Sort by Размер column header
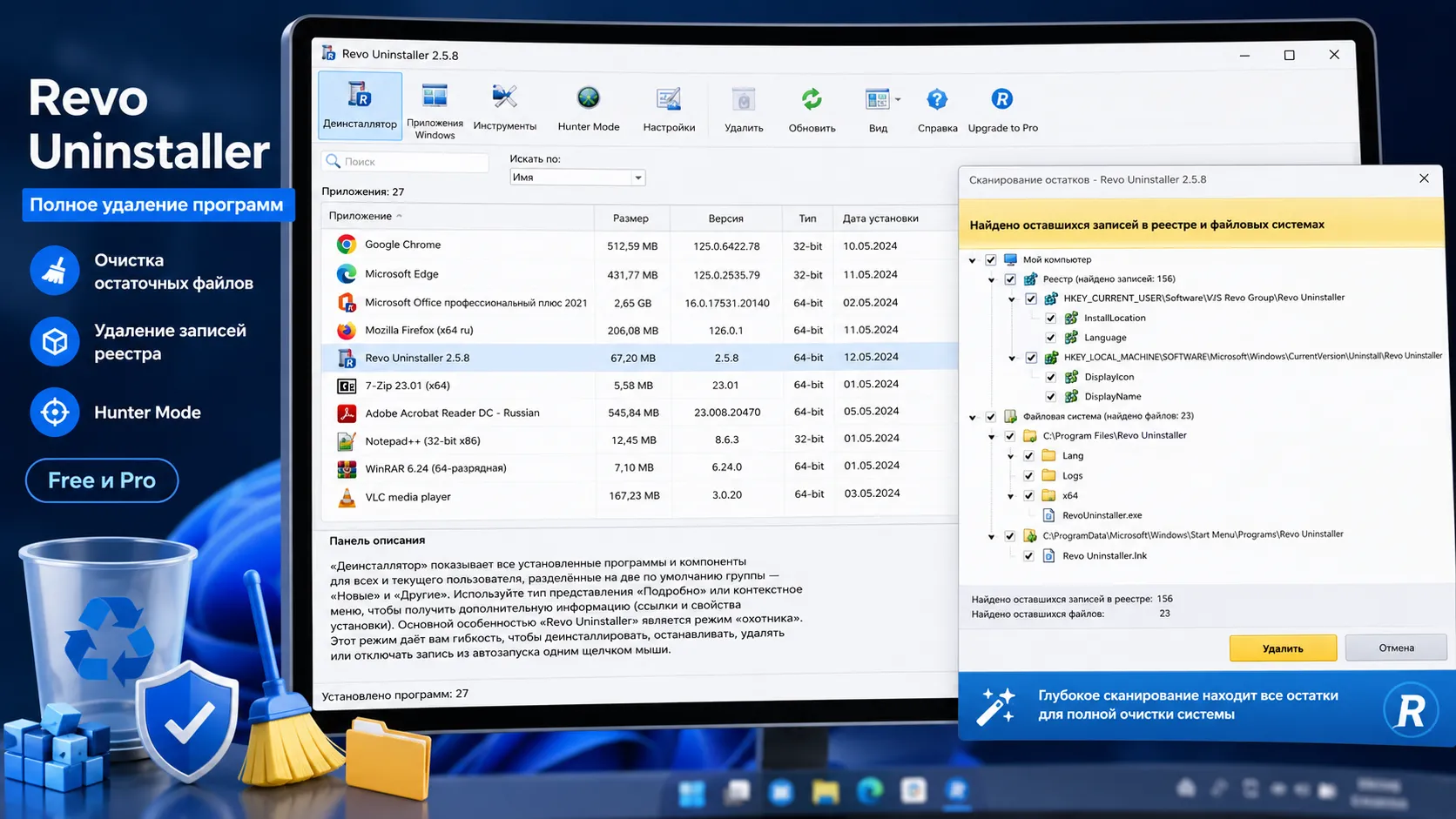This screenshot has width=1456, height=819. click(x=630, y=218)
